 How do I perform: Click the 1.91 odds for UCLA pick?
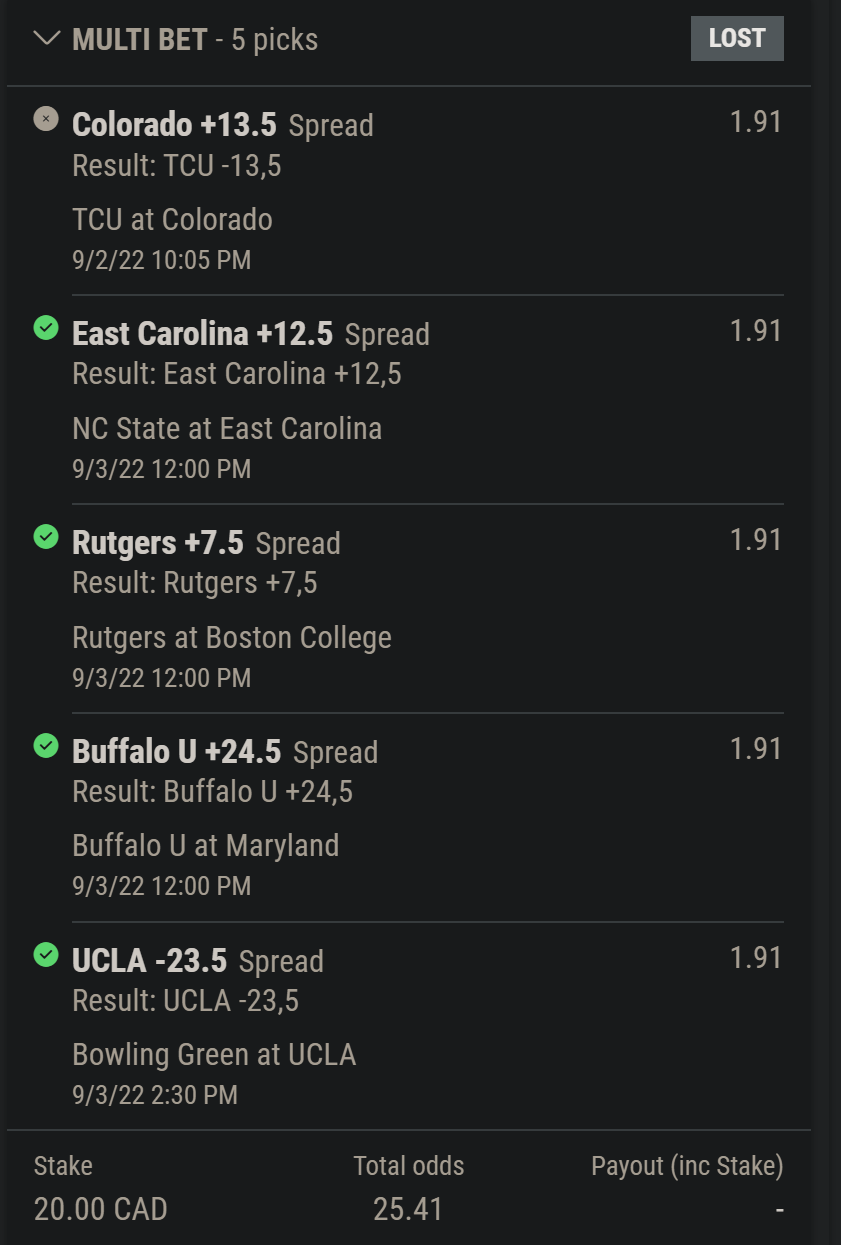coord(755,958)
